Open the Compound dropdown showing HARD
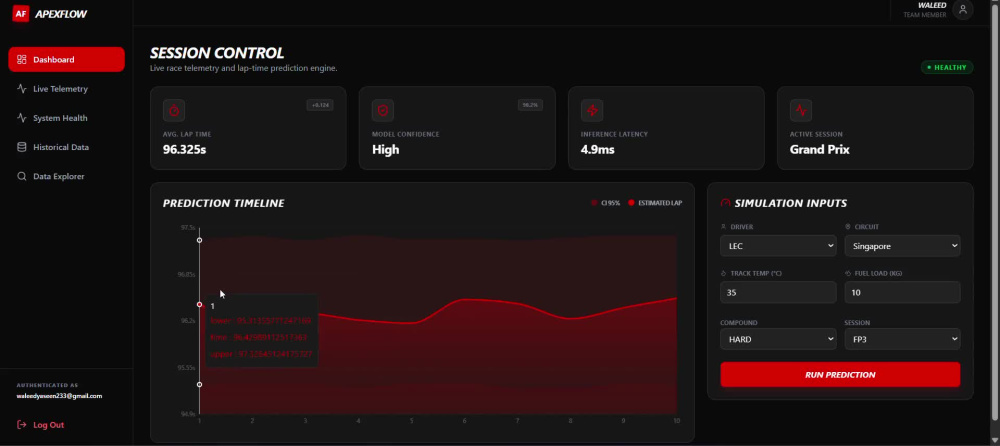Viewport: 1000px width, 446px height. click(x=778, y=339)
